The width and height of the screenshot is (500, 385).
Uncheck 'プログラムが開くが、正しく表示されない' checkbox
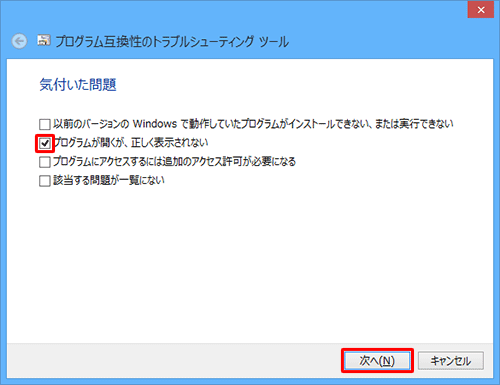[x=45, y=143]
